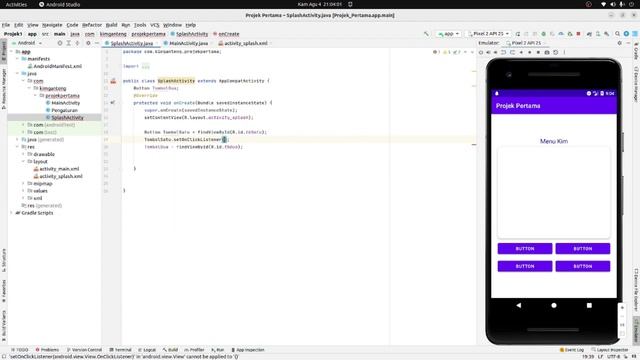
Task: Select activity_main.xml in layout folder
Action: coord(57,169)
